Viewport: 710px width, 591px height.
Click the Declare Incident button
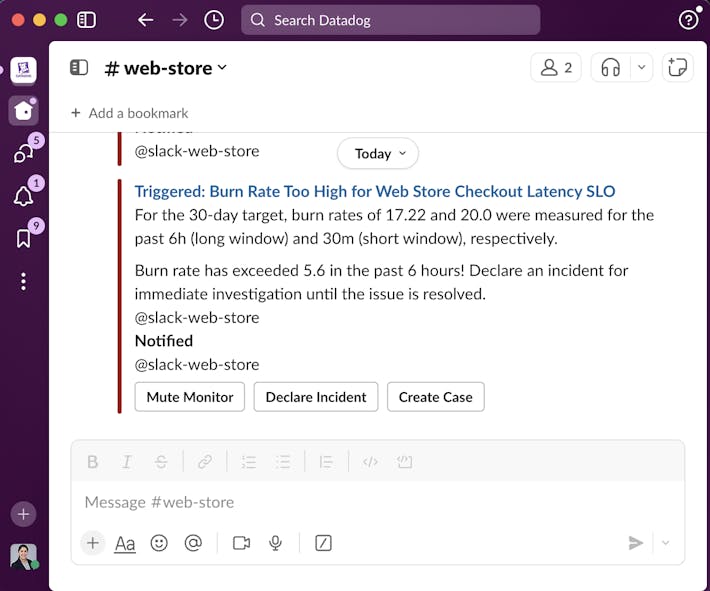[316, 397]
